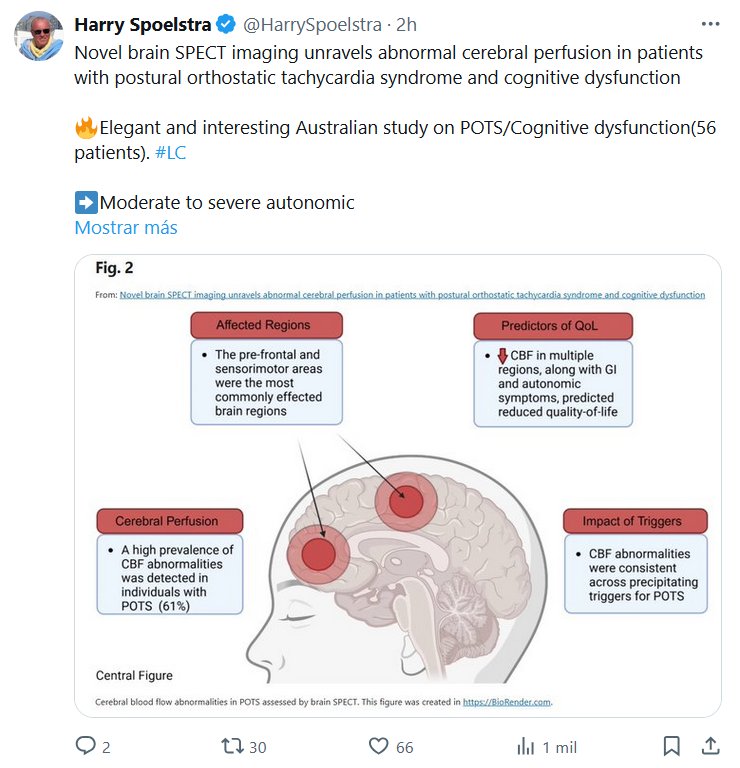Click the BioRender.com link in caption
Image resolution: width=740 pixels, height=768 pixels.
[x=507, y=702]
